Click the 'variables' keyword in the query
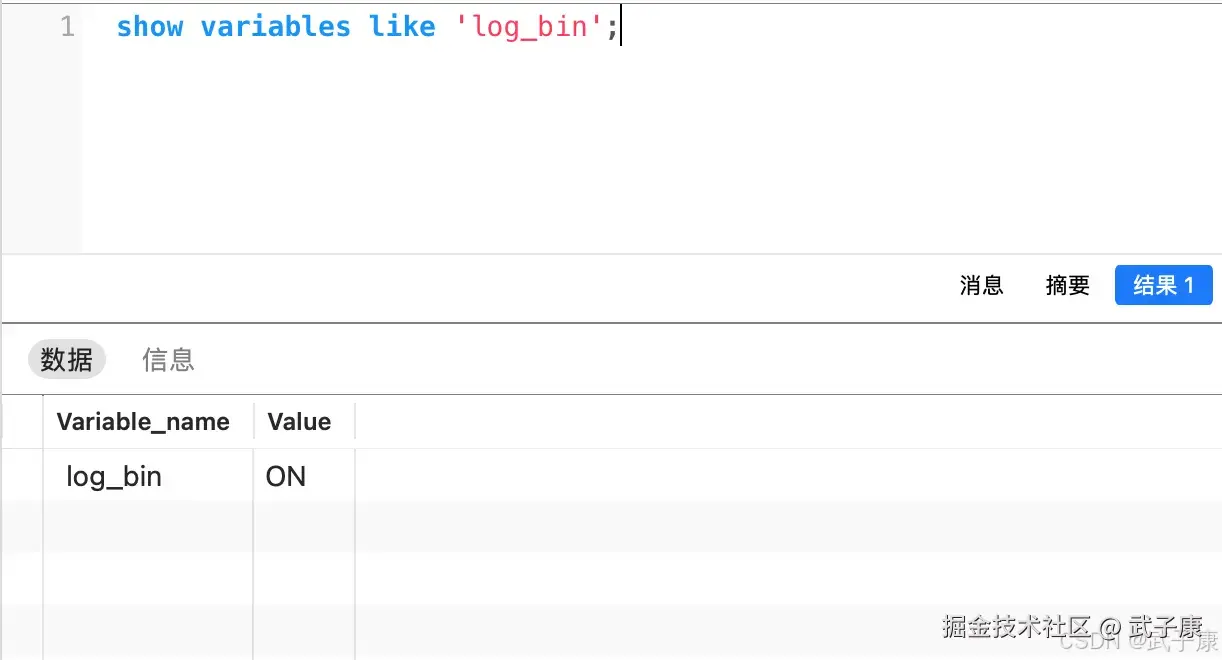Viewport: 1222px width, 660px height. point(275,27)
